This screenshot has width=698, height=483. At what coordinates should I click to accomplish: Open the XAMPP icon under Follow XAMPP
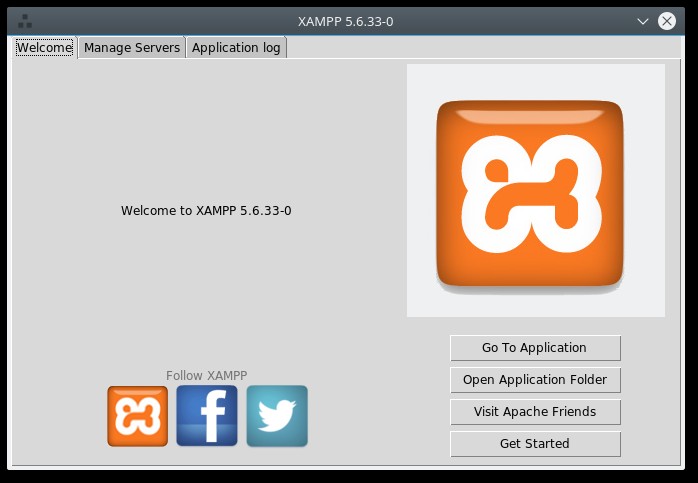click(138, 416)
